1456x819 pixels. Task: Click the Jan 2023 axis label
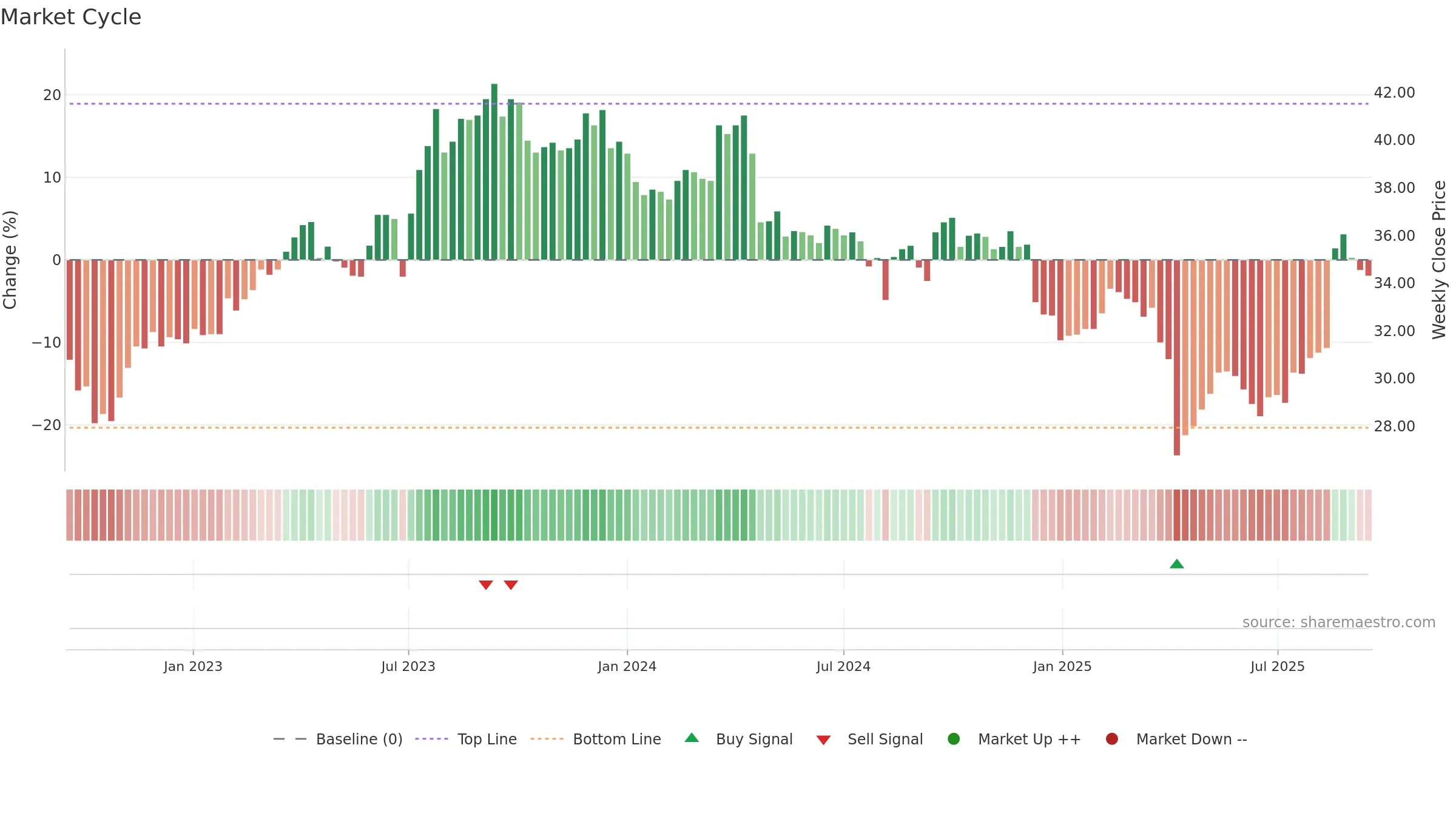point(193,666)
